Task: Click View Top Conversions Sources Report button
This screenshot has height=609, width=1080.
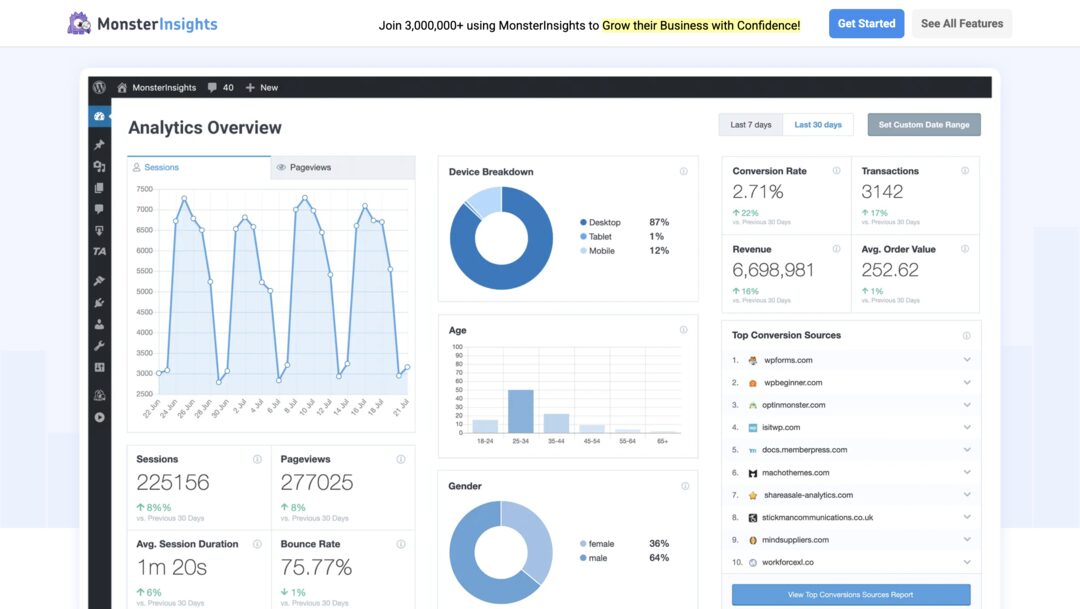Action: click(x=850, y=594)
